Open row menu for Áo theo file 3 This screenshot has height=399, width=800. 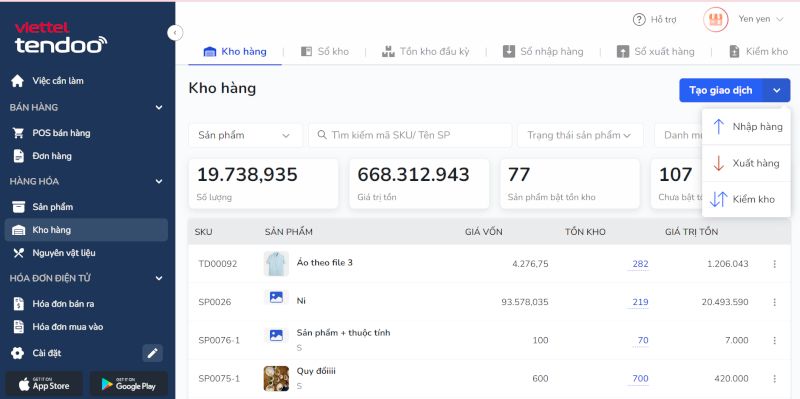pos(774,264)
